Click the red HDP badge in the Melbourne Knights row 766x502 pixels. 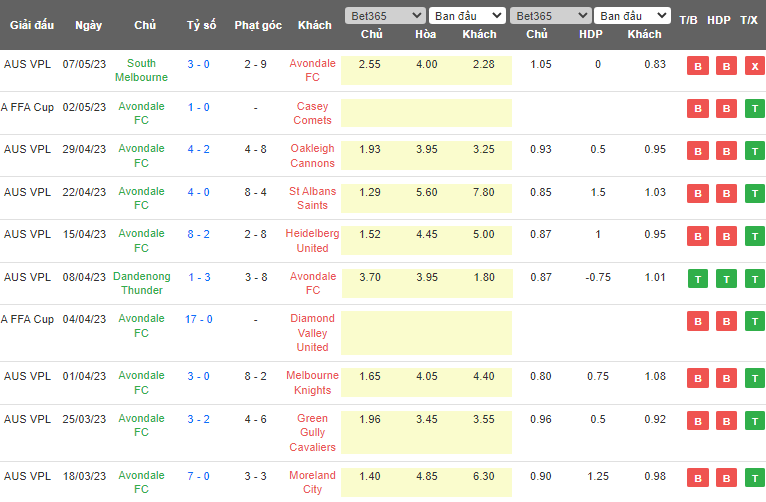point(726,378)
